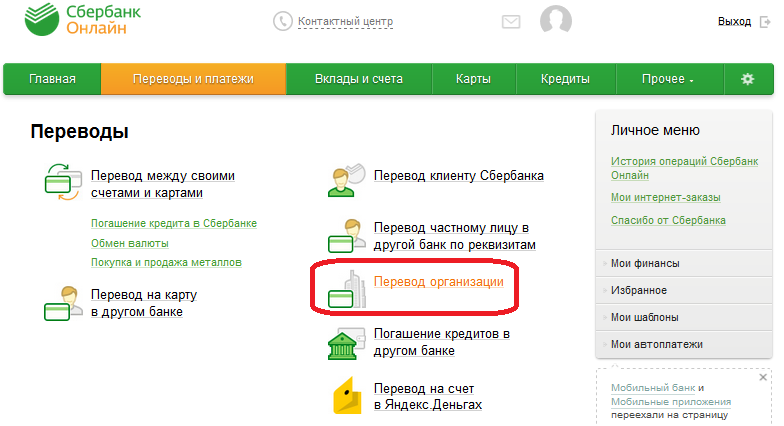Click Перевод клиенту Сбербанка link

(458, 176)
